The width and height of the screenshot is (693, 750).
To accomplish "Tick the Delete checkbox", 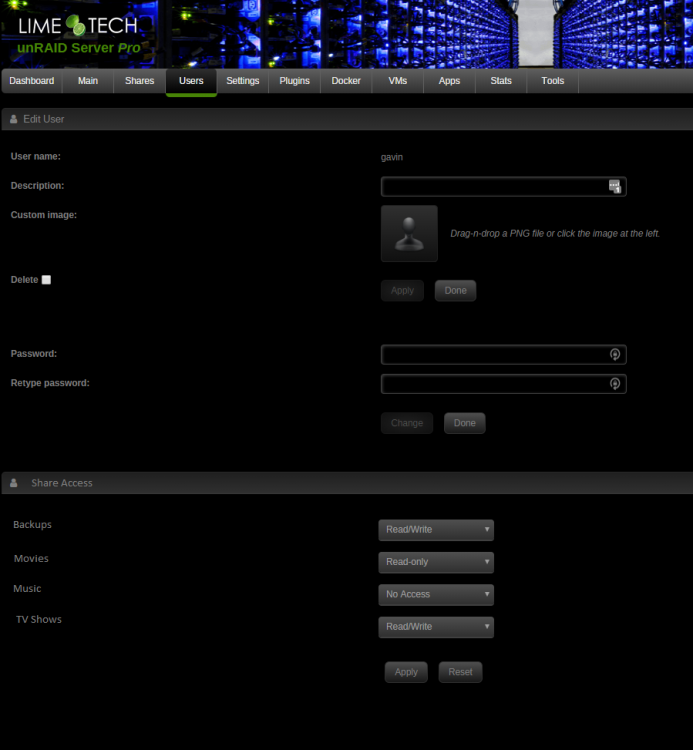I will (46, 280).
